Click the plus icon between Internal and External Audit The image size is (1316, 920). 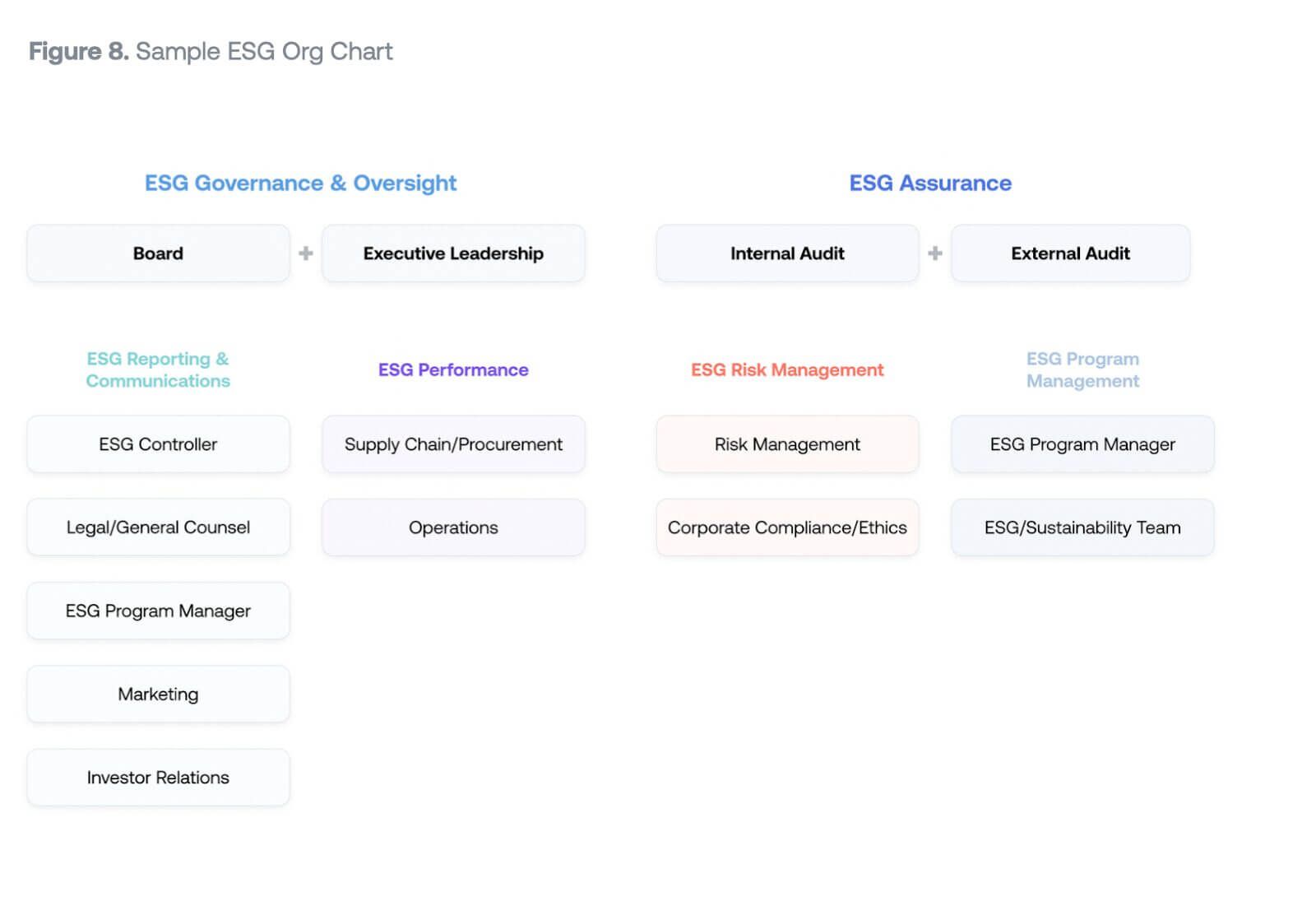click(x=935, y=253)
